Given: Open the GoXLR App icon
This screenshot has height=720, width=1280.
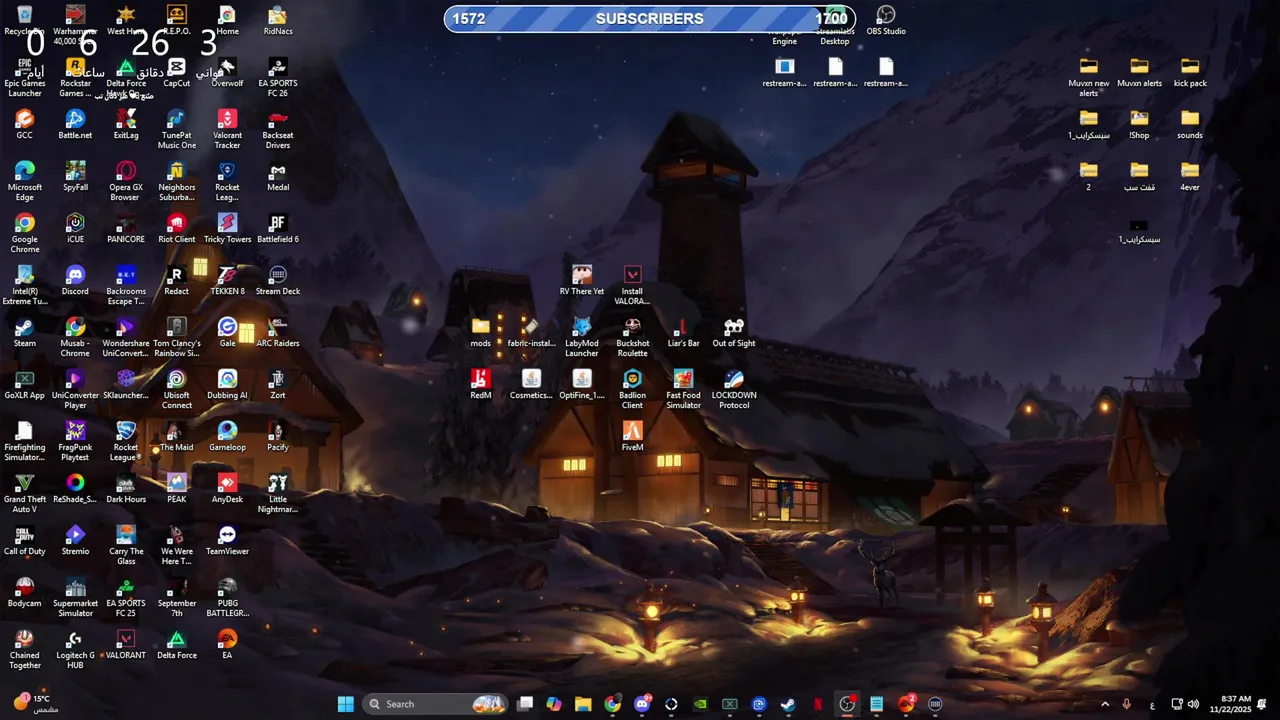Looking at the screenshot, I should click(25, 384).
